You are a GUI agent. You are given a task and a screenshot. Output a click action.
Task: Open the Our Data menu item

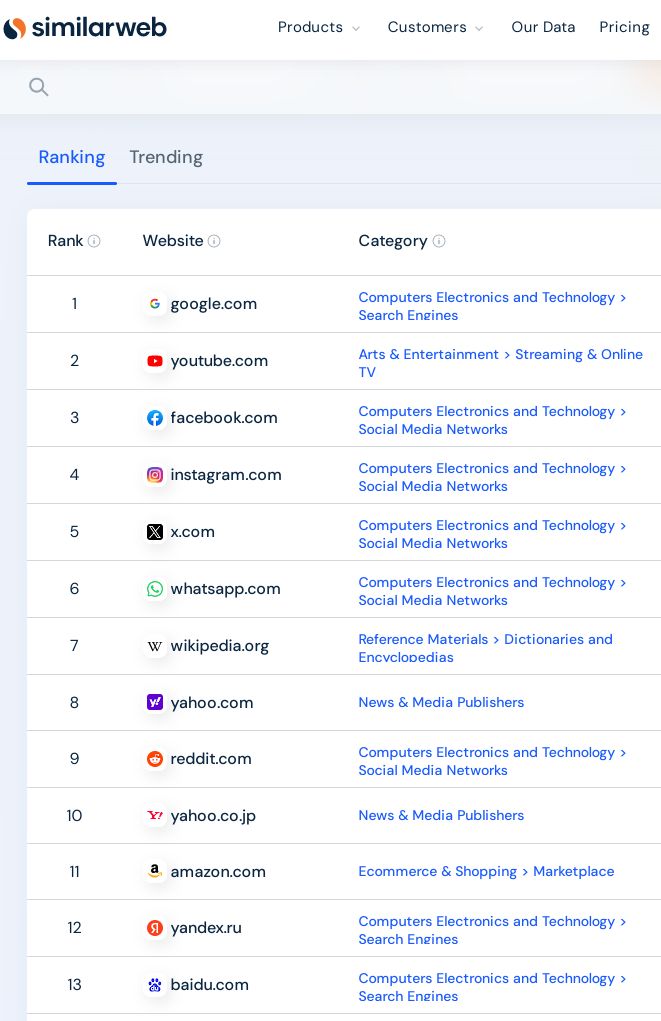pyautogui.click(x=543, y=27)
